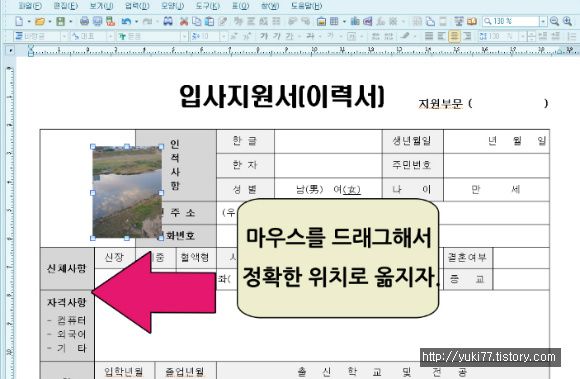
Task: Click the 신체사항 table cell
Action: click(67, 268)
